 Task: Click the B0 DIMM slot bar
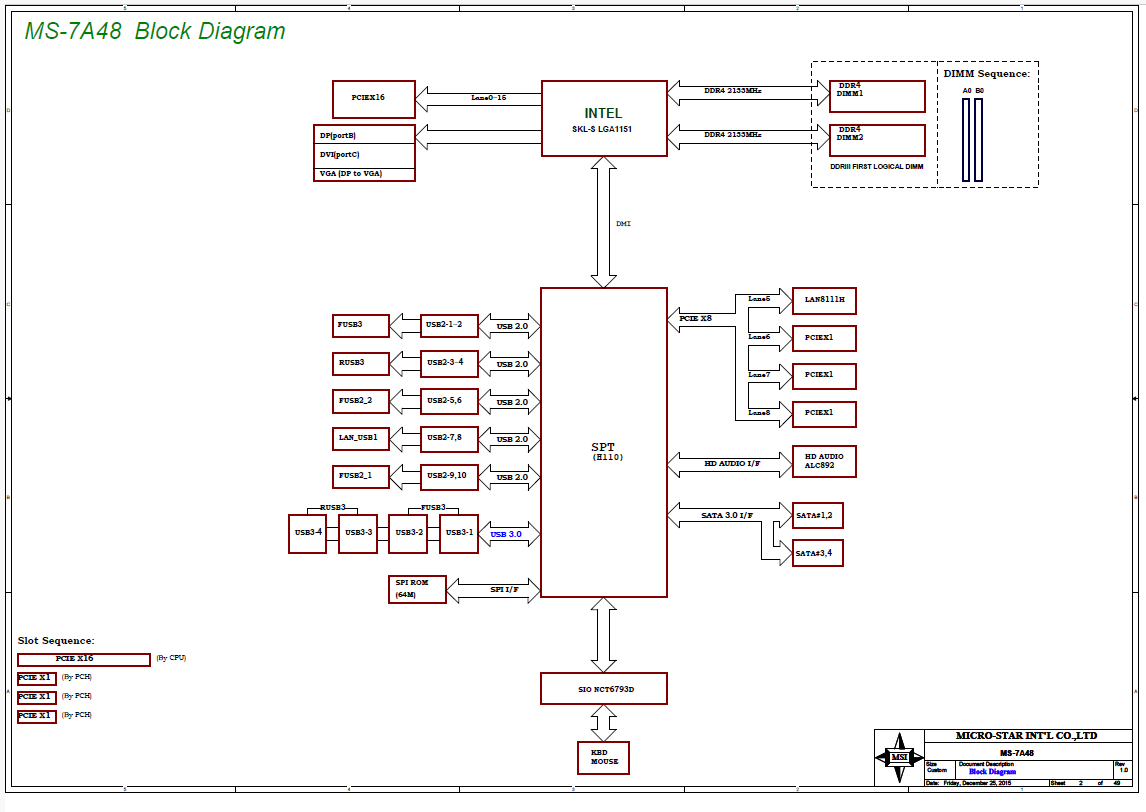click(979, 140)
